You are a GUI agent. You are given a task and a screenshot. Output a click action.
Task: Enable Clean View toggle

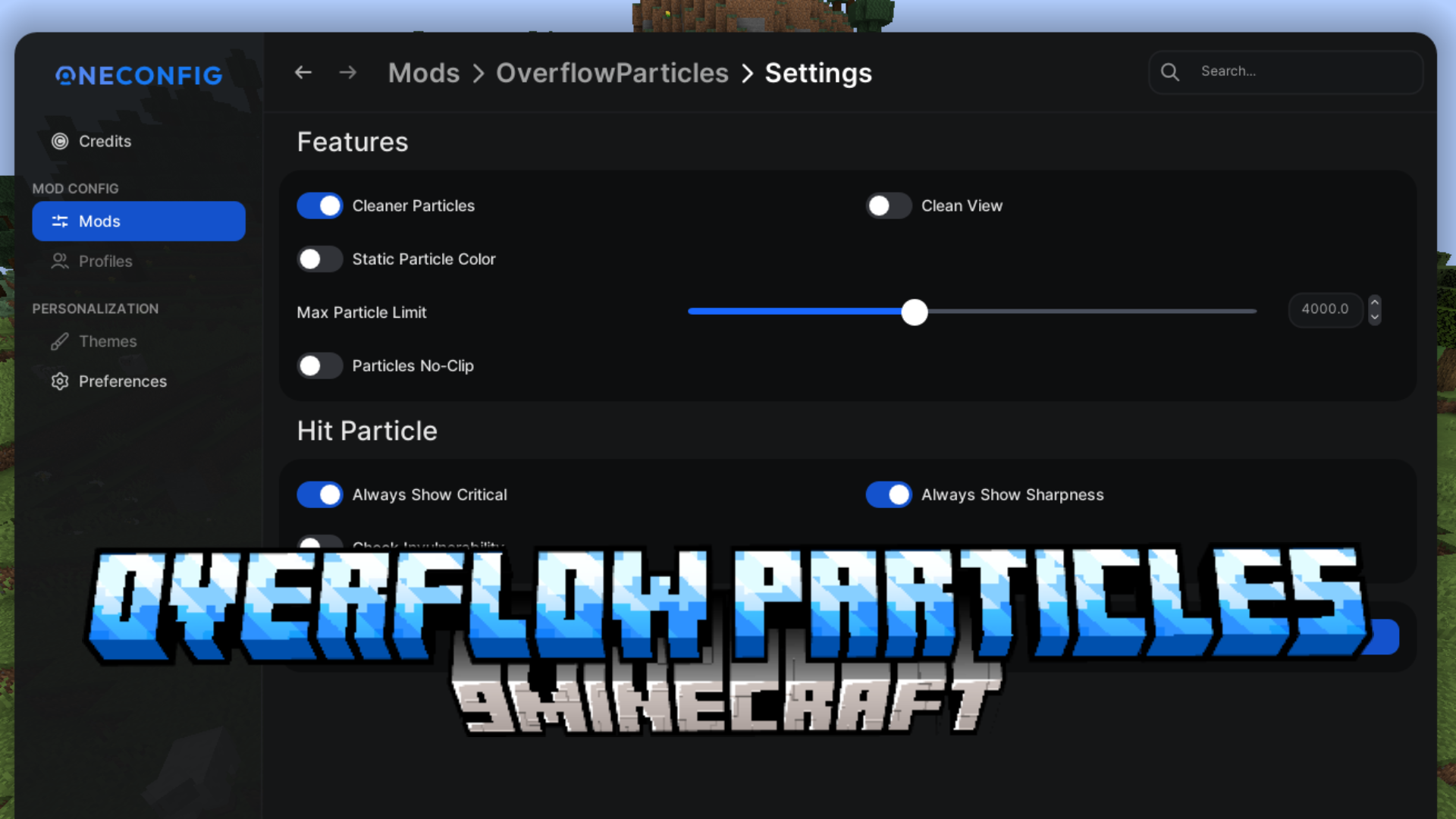point(889,206)
